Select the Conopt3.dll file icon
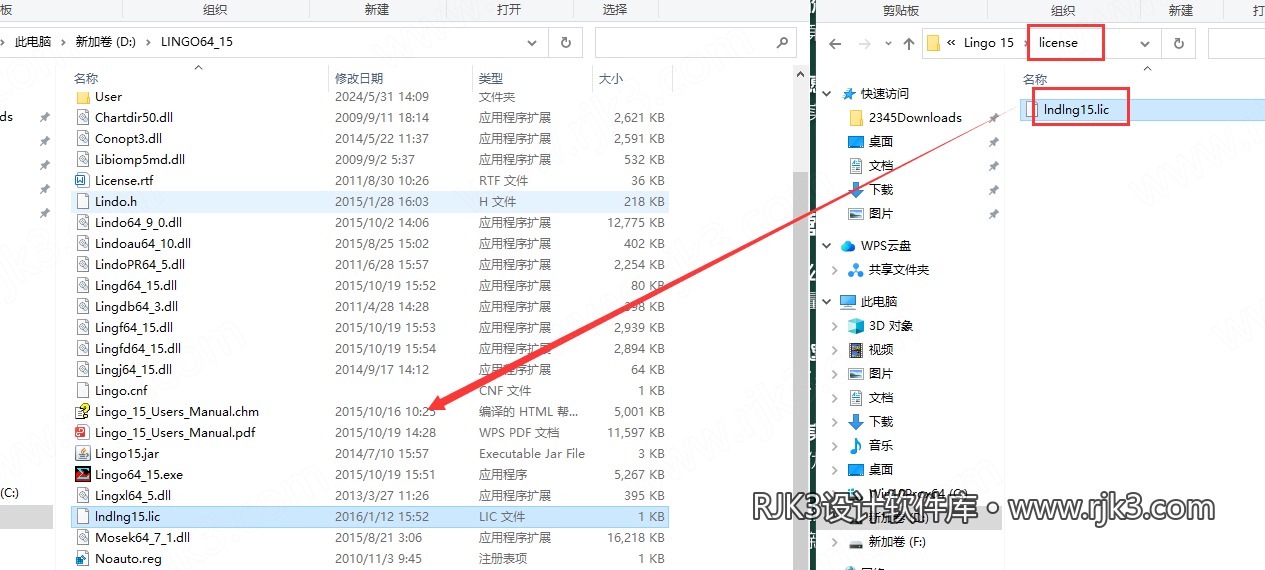Viewport: 1265px width, 570px height. tap(83, 139)
